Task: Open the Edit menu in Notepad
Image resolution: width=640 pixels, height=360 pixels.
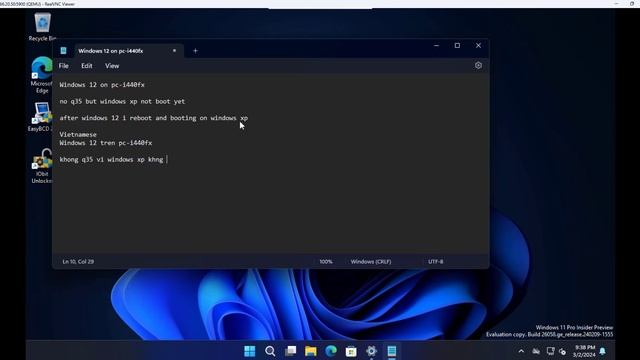Action: point(87,66)
